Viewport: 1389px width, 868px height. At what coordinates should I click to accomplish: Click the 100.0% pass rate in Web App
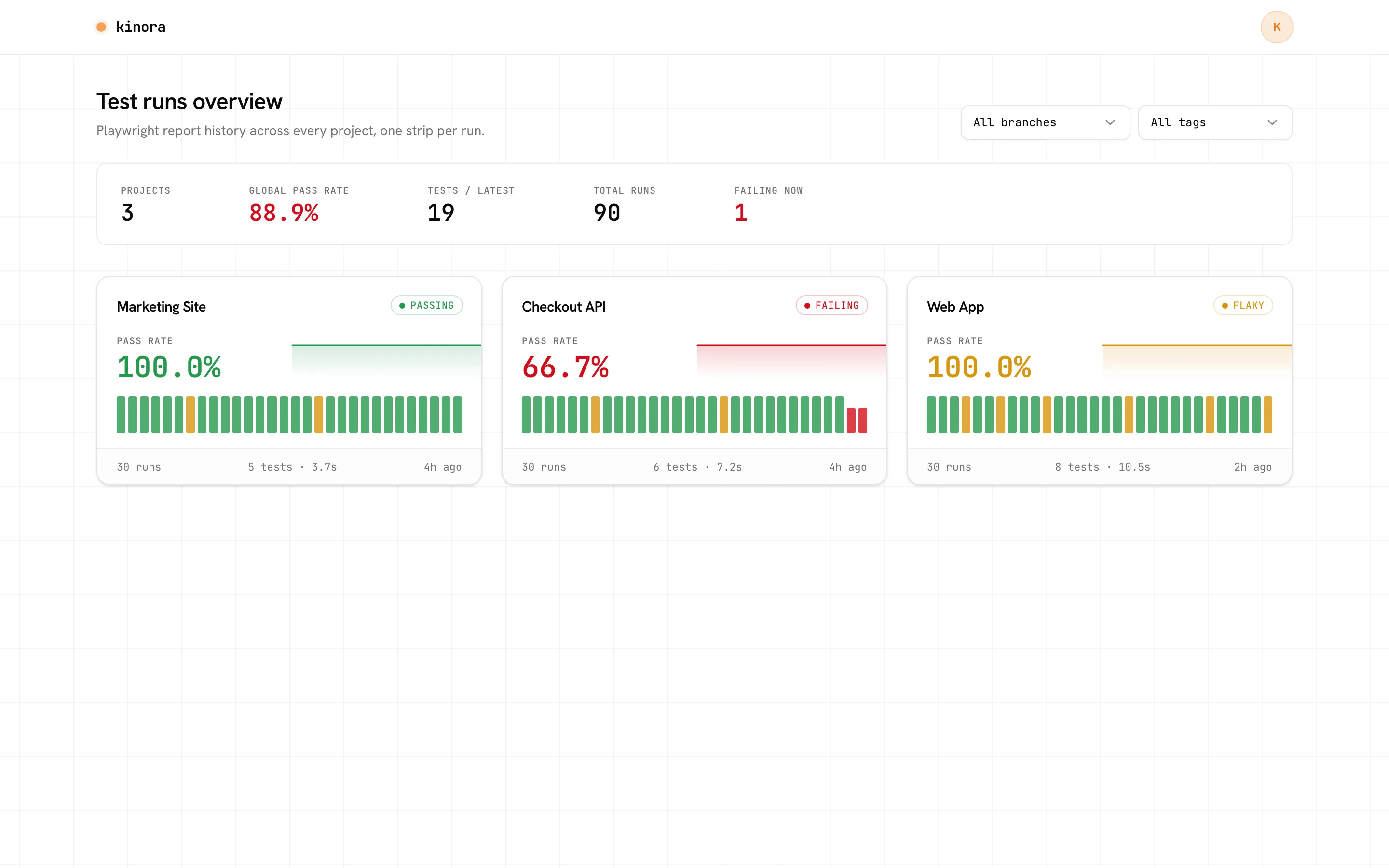coord(979,367)
